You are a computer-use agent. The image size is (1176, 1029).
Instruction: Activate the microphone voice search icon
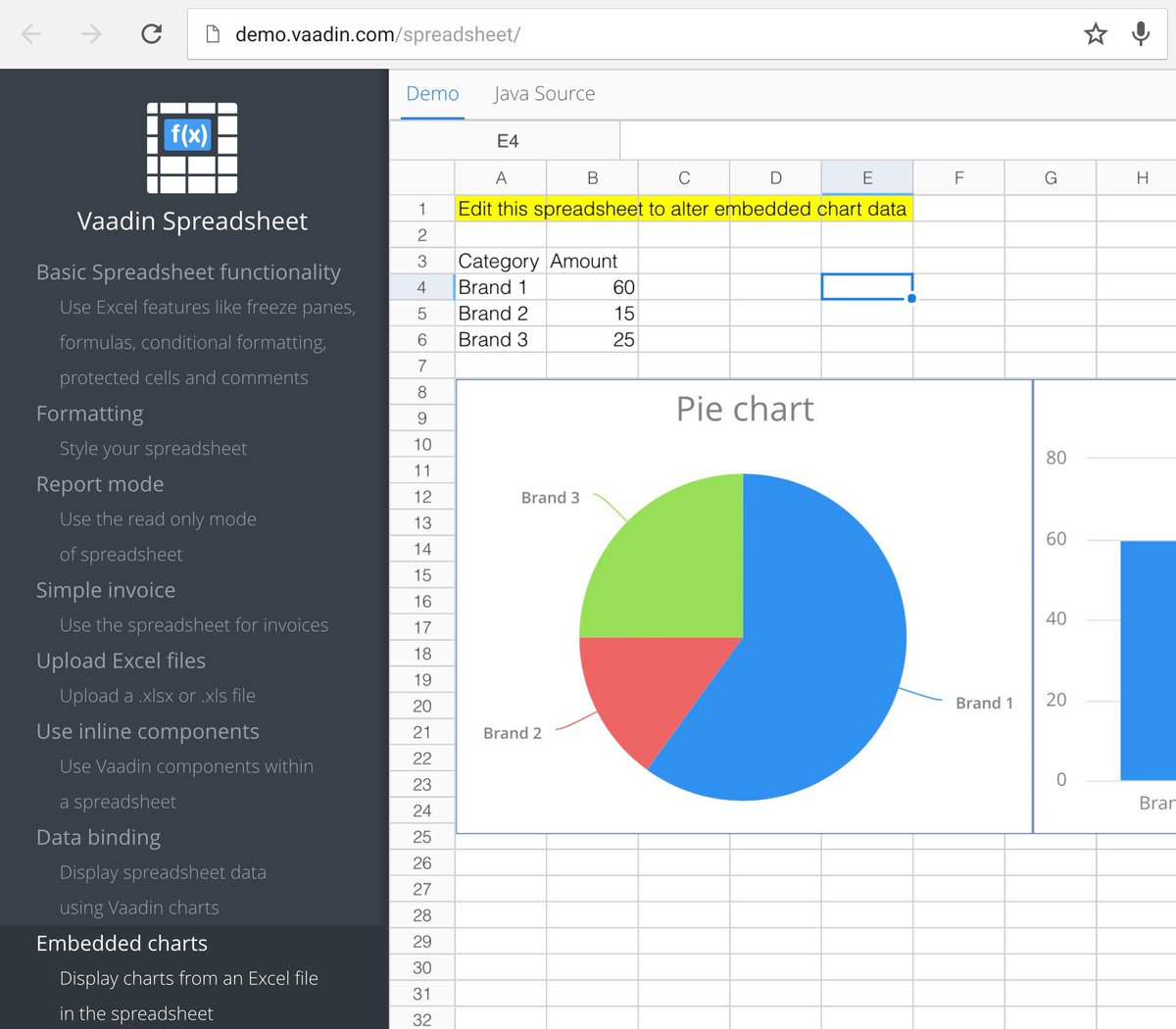pyautogui.click(x=1141, y=34)
